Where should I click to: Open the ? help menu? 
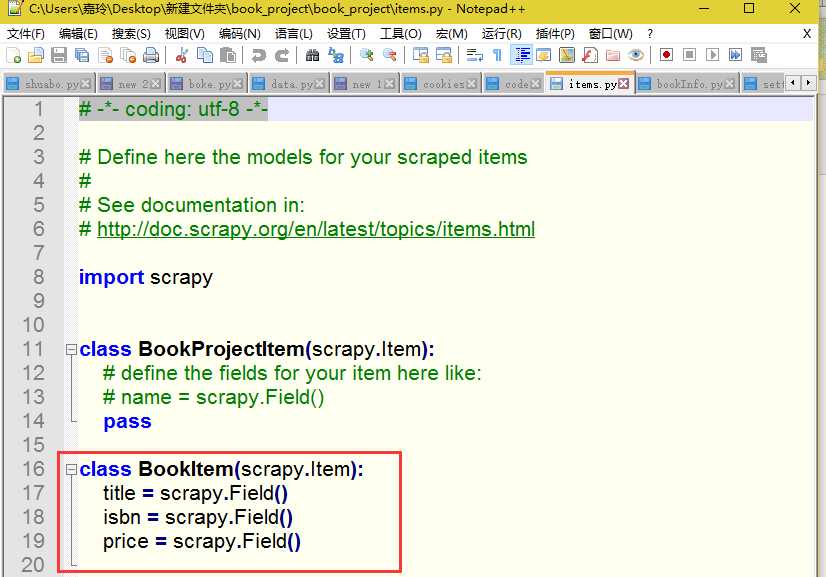point(650,34)
